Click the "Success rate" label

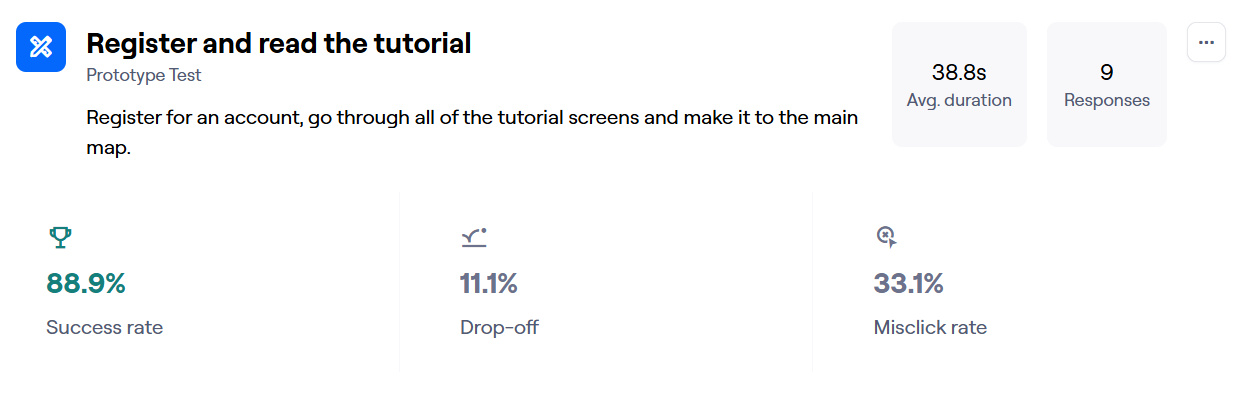coord(104,327)
